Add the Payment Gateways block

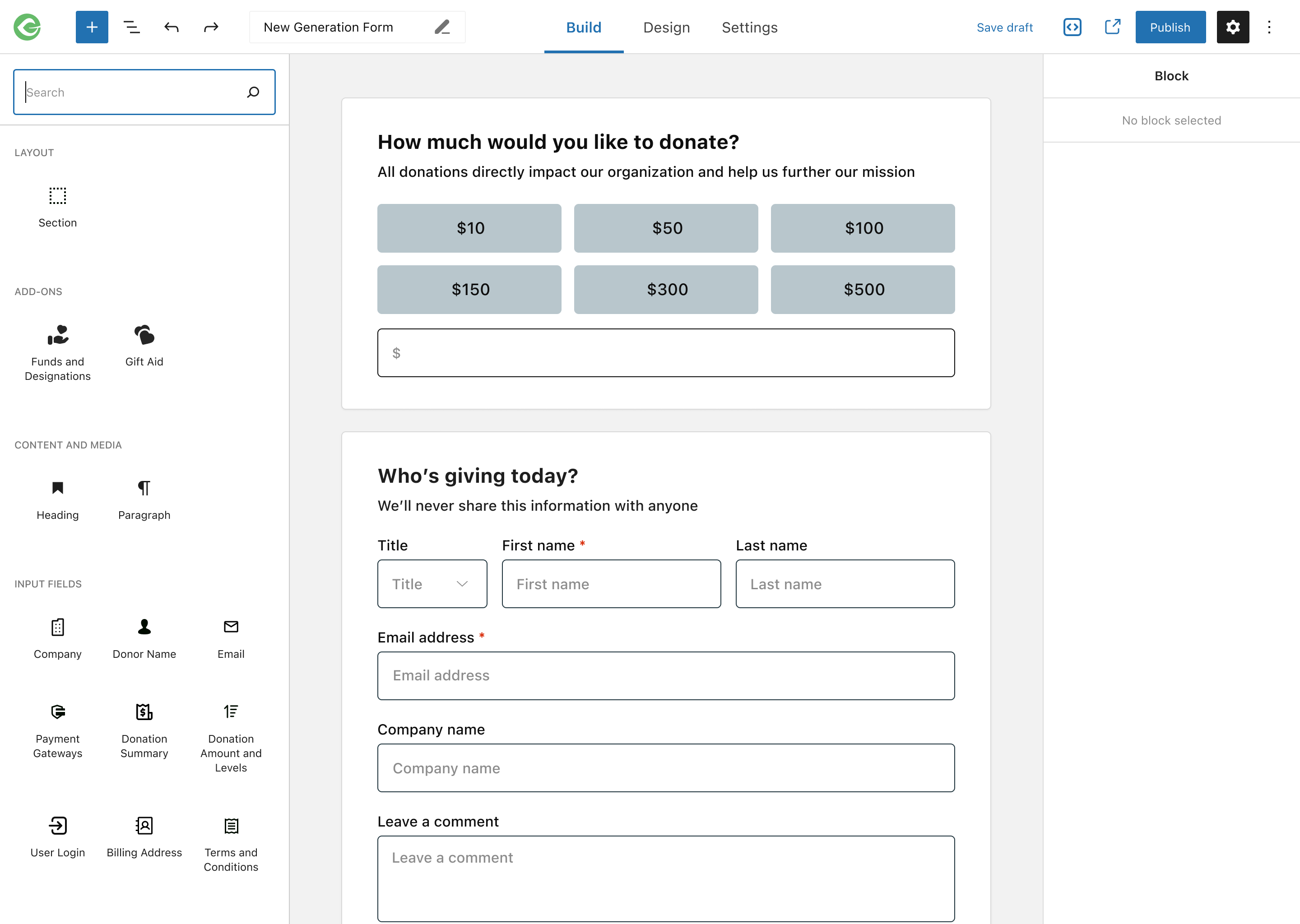point(57,730)
